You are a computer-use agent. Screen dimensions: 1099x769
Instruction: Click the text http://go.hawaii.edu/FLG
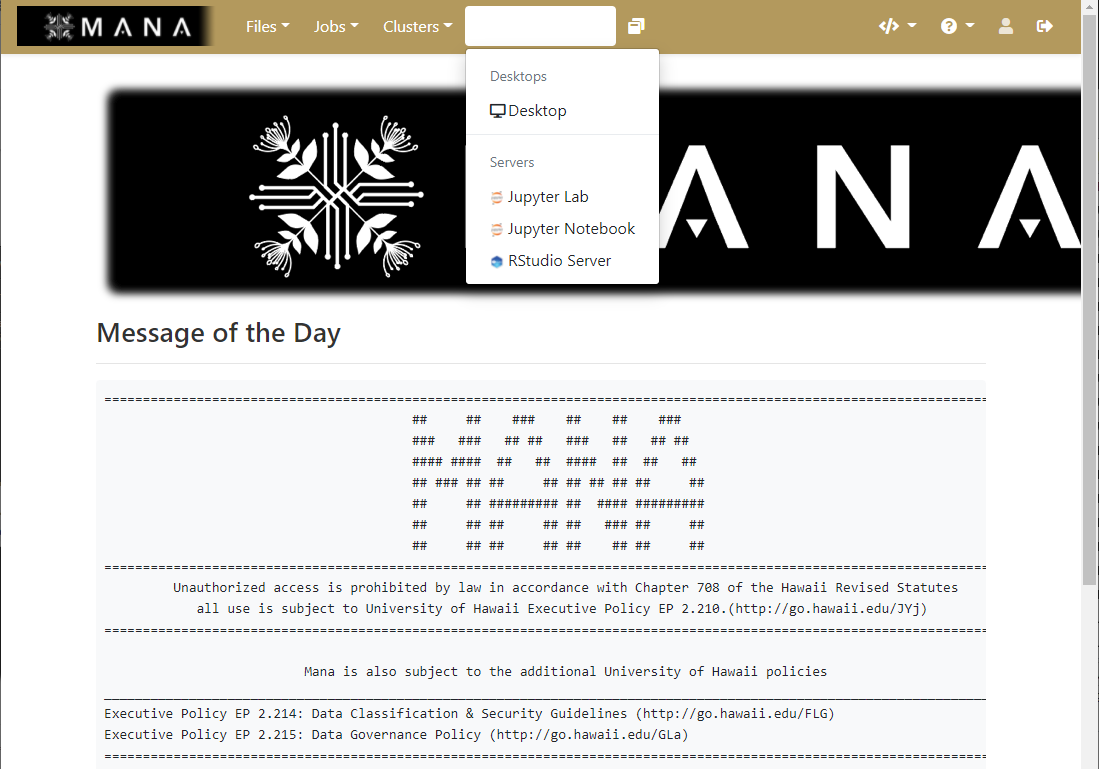(735, 714)
